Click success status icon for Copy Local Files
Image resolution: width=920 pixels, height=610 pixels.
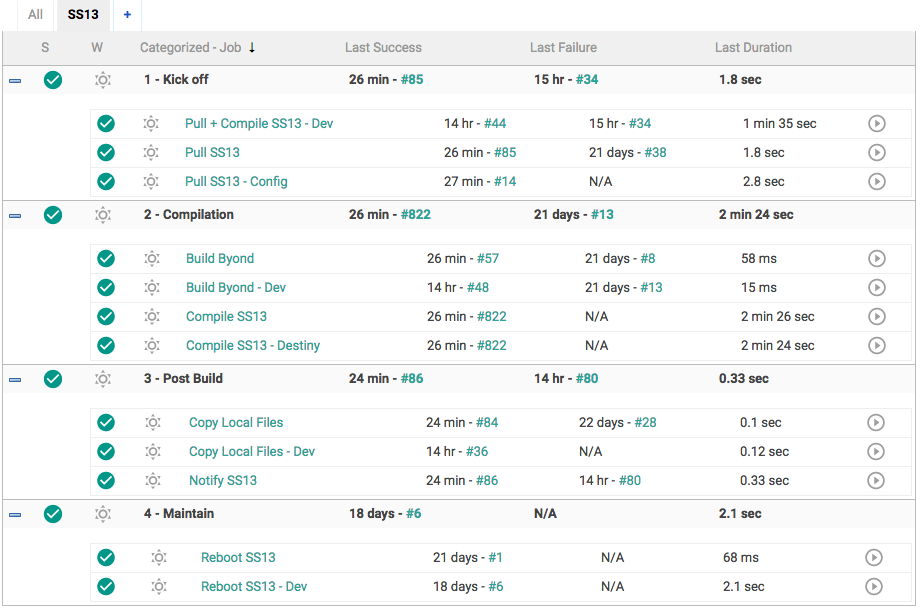(x=106, y=423)
